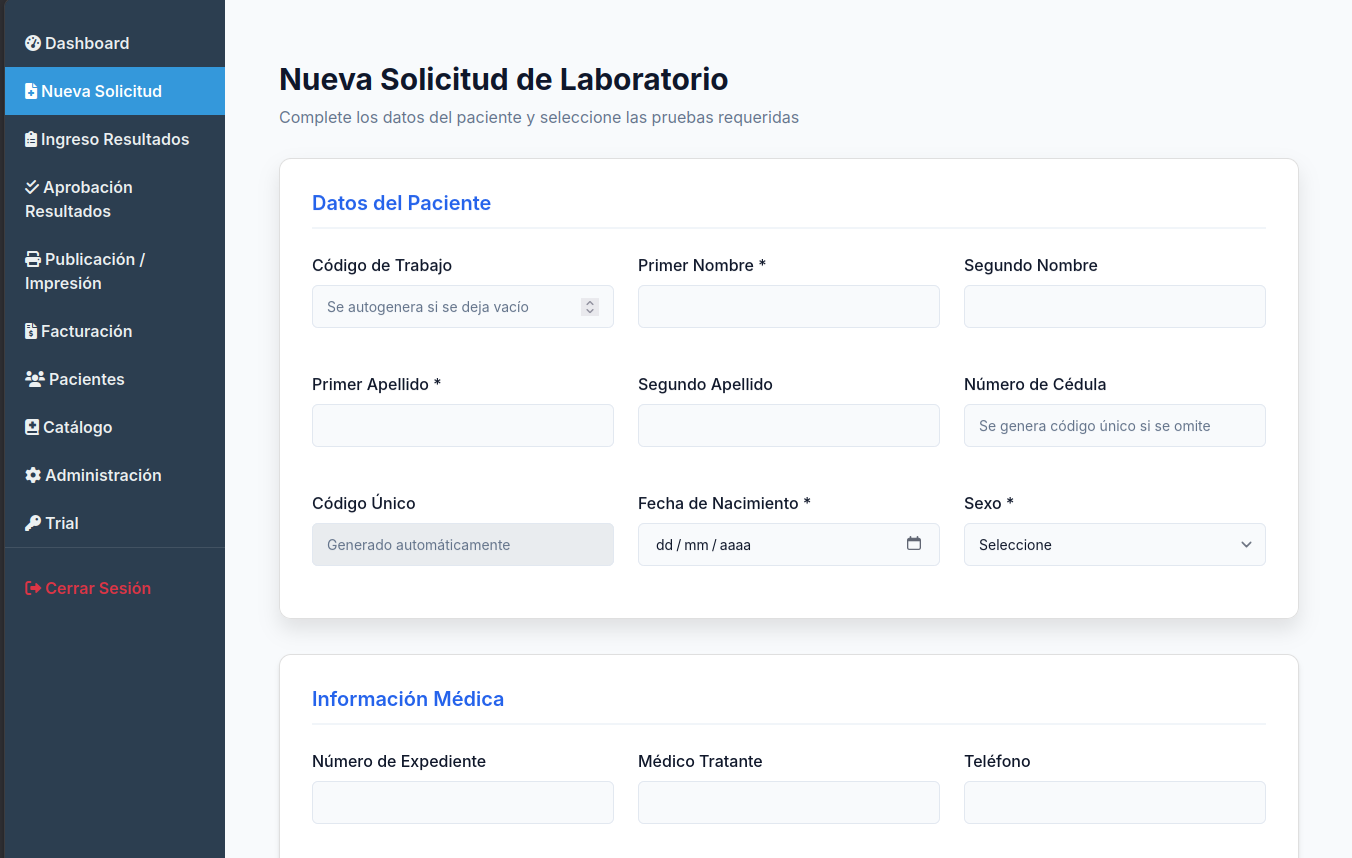Viewport: 1352px width, 858px height.
Task: Click the Nueva Solicitud de Laboratorio title
Action: (503, 78)
